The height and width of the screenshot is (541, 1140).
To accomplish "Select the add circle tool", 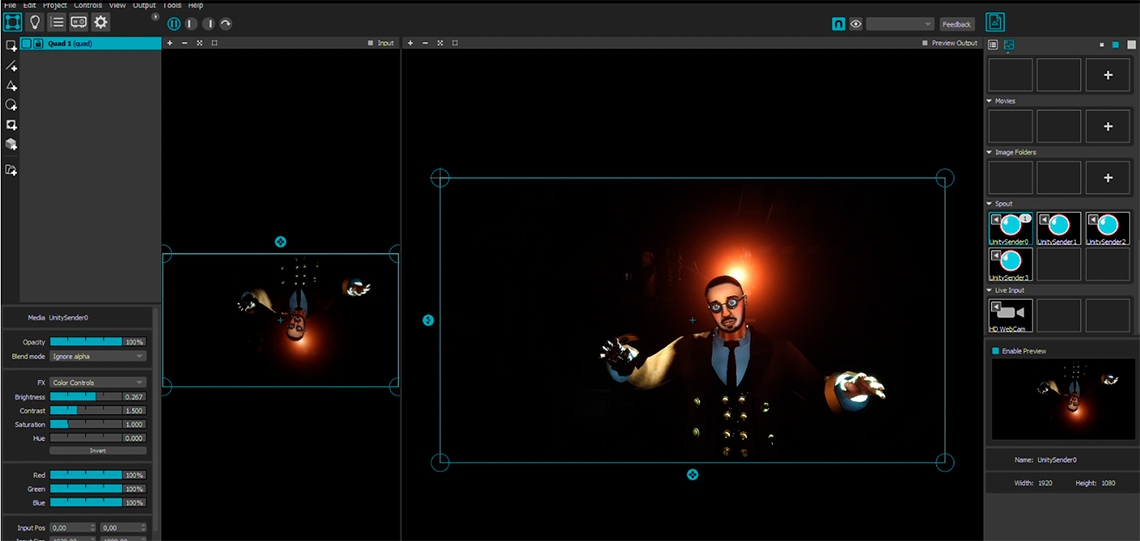I will pos(11,105).
